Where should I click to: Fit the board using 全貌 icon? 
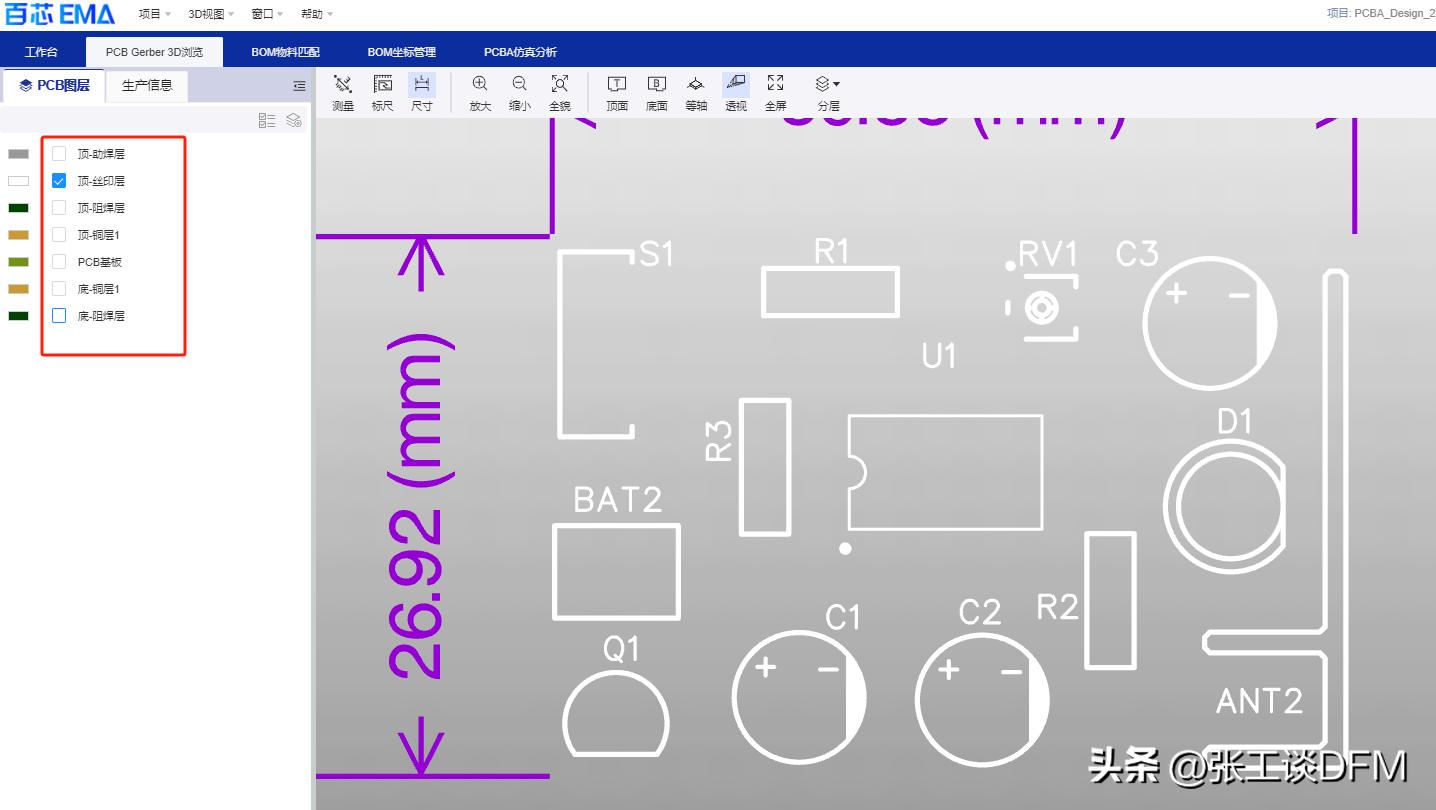pos(560,92)
